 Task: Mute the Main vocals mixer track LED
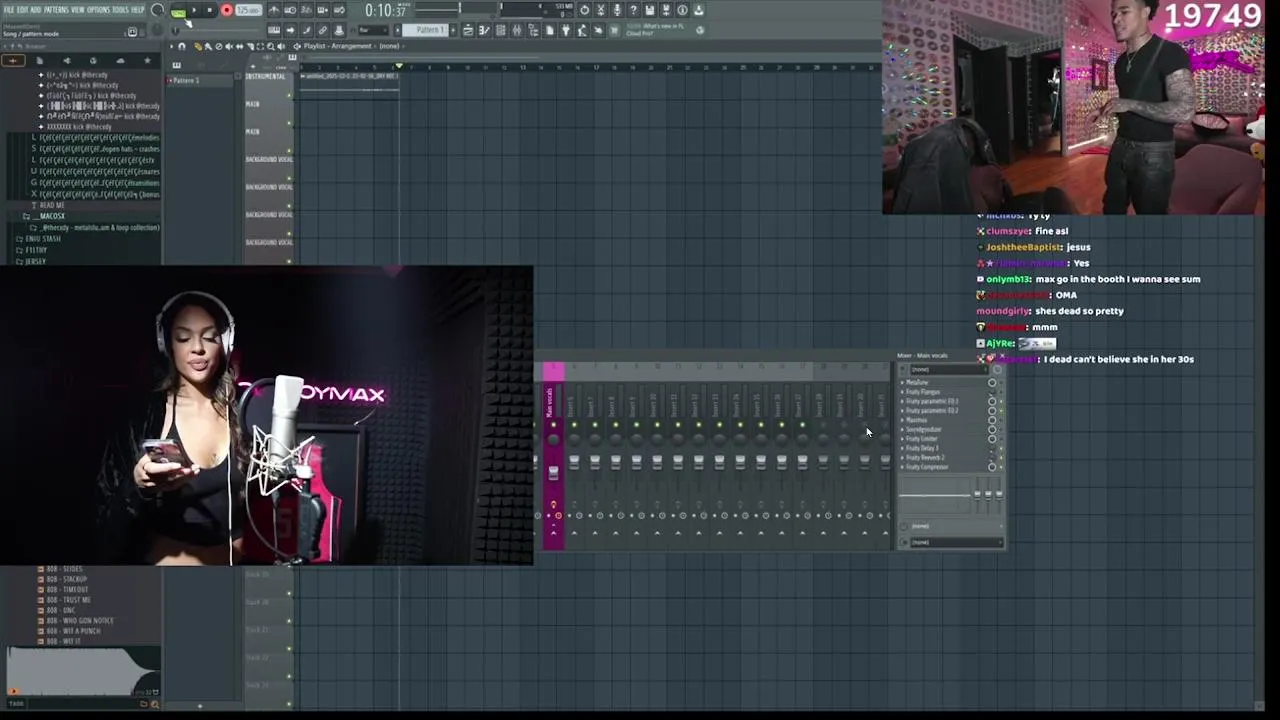point(554,425)
